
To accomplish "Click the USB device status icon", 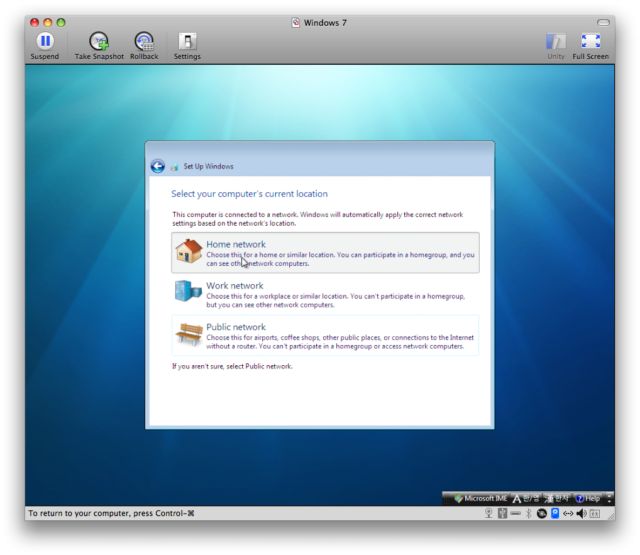I will click(502, 513).
